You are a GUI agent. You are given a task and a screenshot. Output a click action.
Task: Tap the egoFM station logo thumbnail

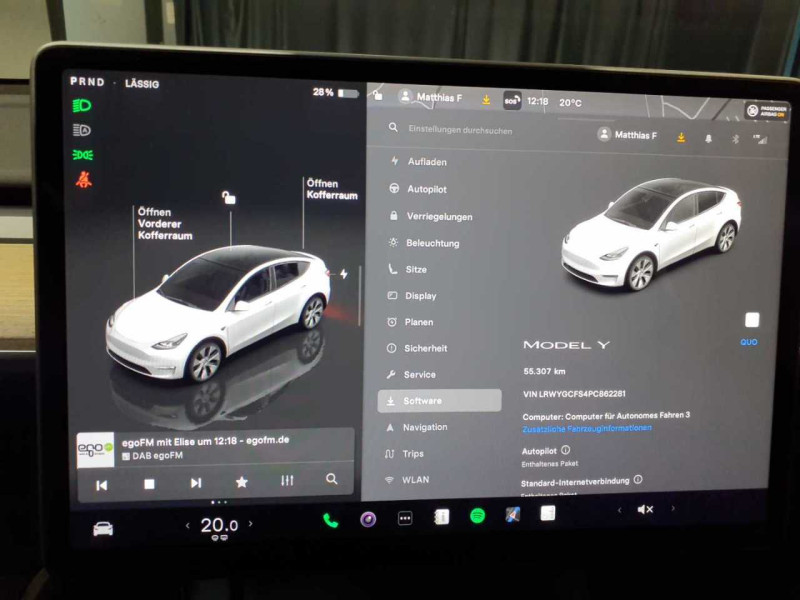click(95, 449)
